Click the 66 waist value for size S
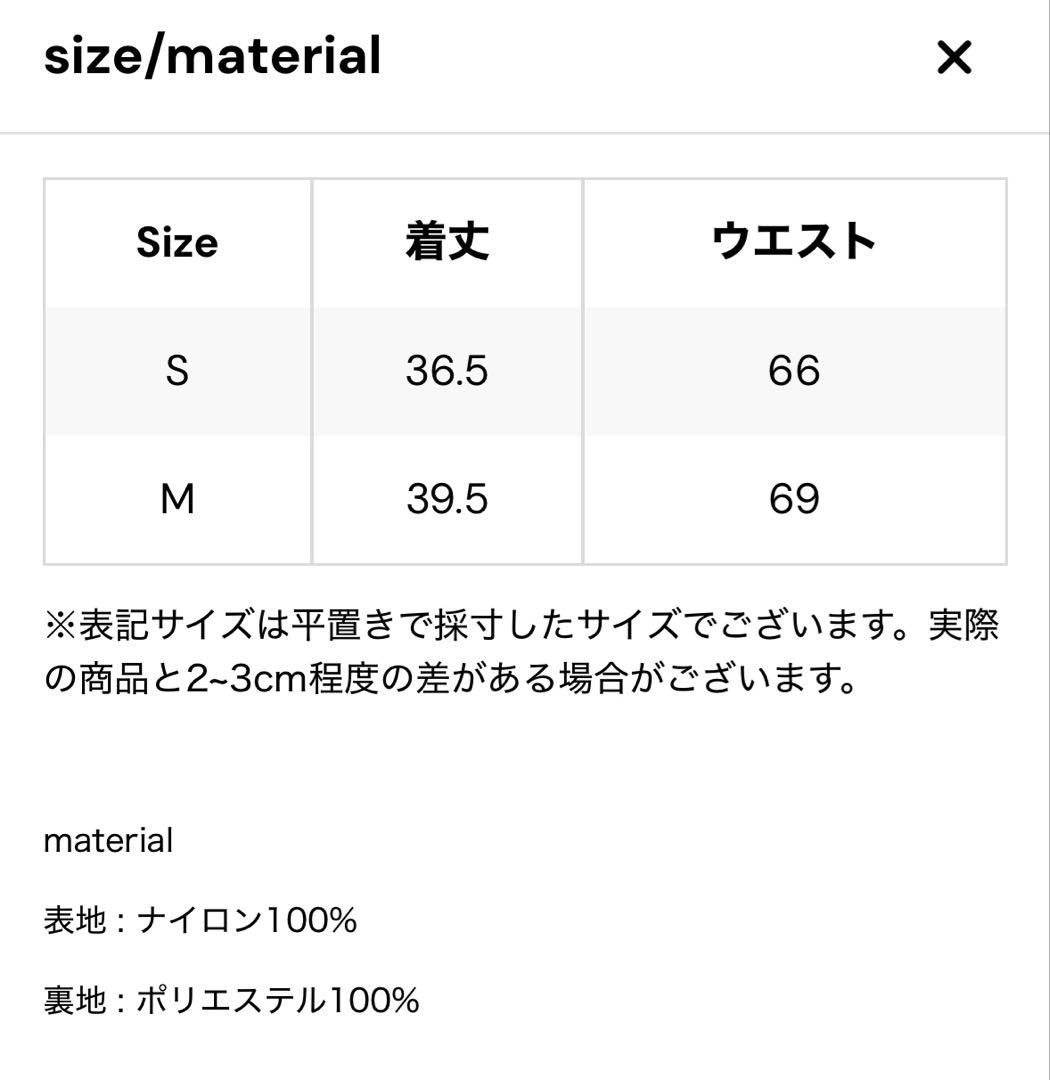The height and width of the screenshot is (1080, 1050). (795, 370)
